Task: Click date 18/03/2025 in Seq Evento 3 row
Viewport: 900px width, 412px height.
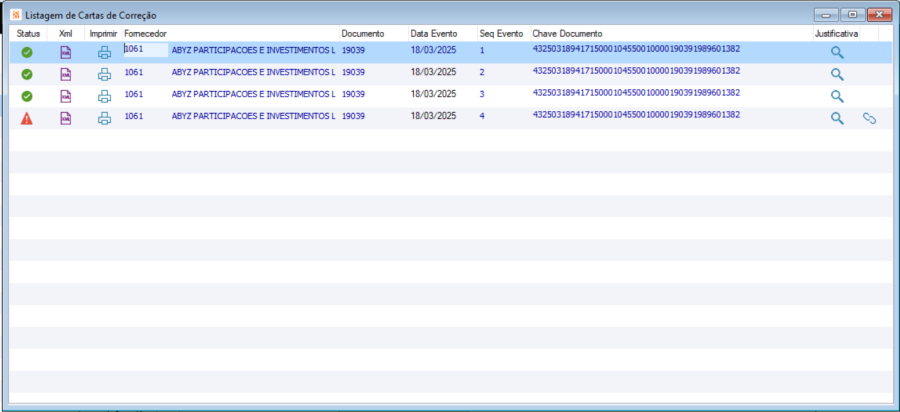Action: tap(433, 94)
